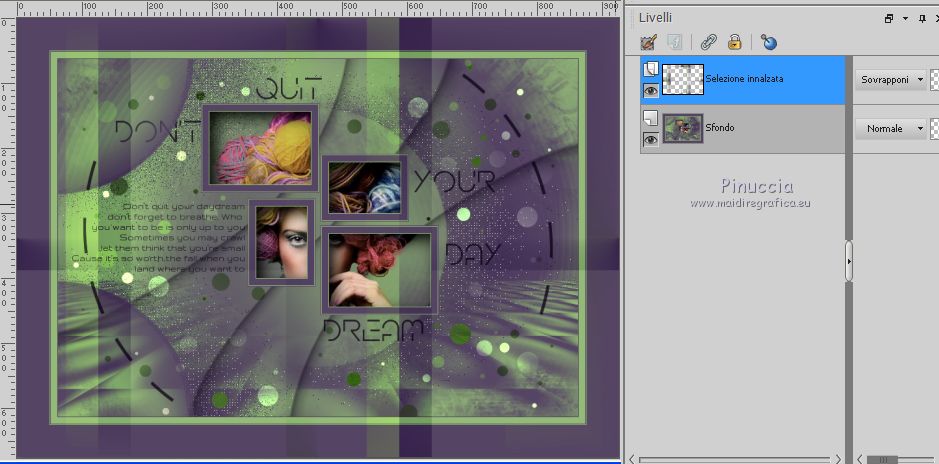Select the Sfondo layer name

coord(719,128)
